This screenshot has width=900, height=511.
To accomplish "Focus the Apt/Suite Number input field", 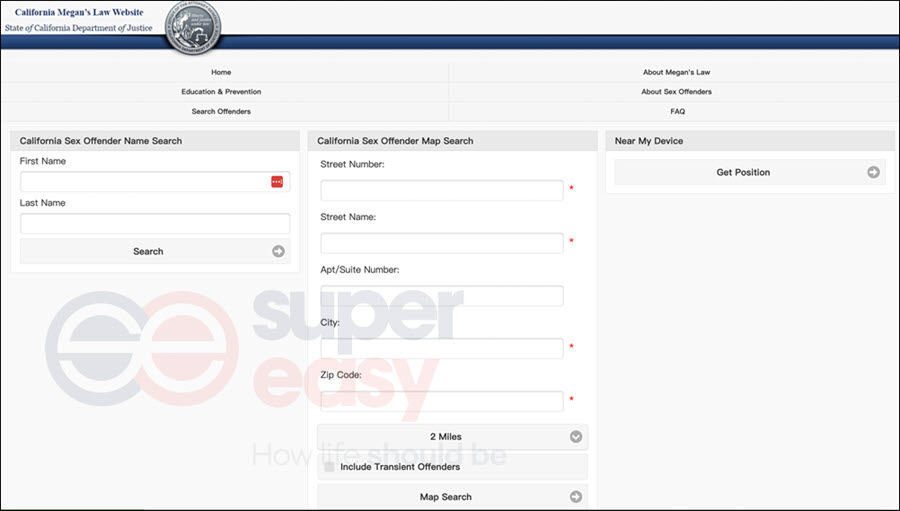I will [442, 296].
